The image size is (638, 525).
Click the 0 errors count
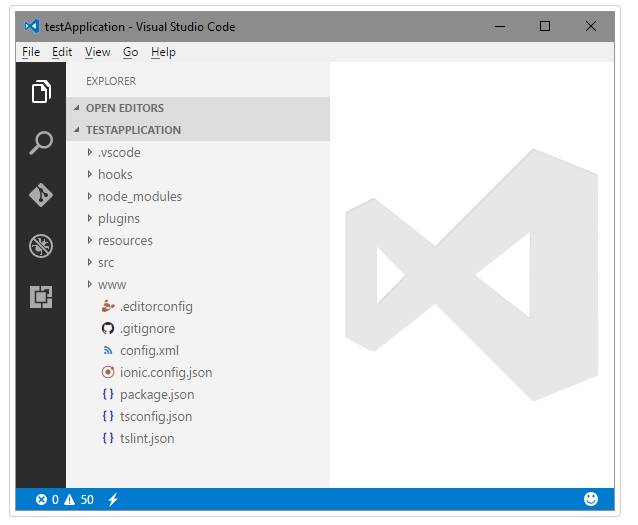pyautogui.click(x=55, y=499)
